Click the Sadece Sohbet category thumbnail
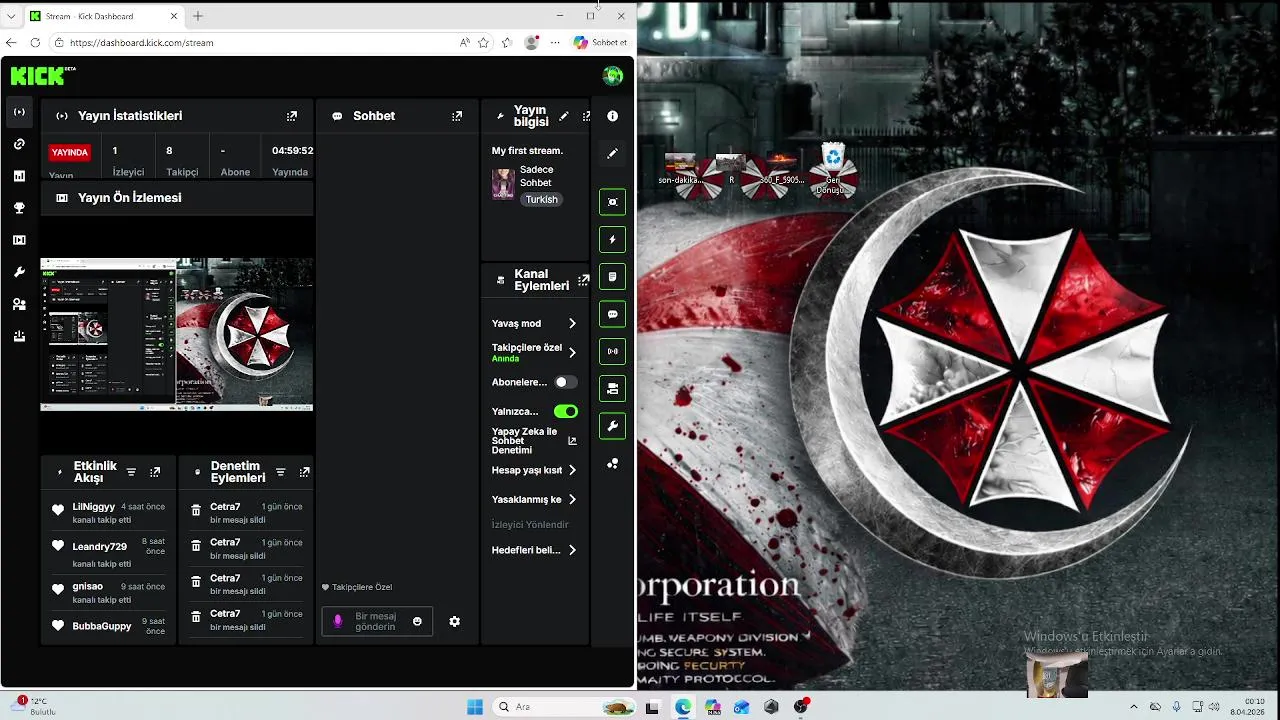1280x720 pixels. coord(503,184)
